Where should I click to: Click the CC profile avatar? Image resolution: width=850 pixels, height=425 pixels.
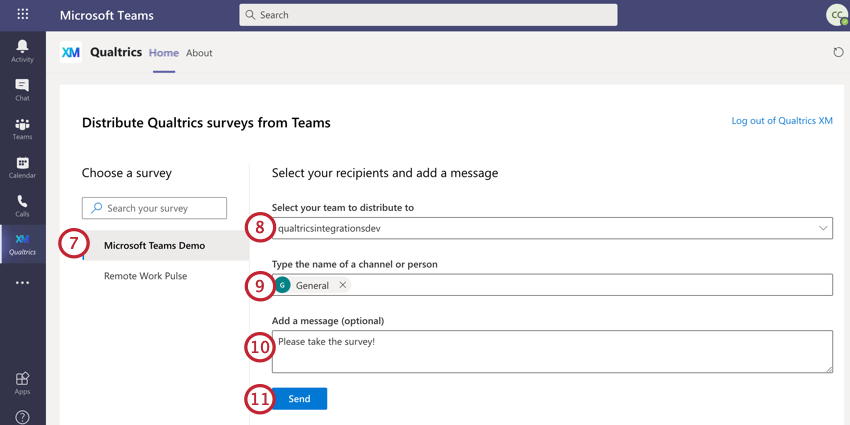tap(836, 15)
